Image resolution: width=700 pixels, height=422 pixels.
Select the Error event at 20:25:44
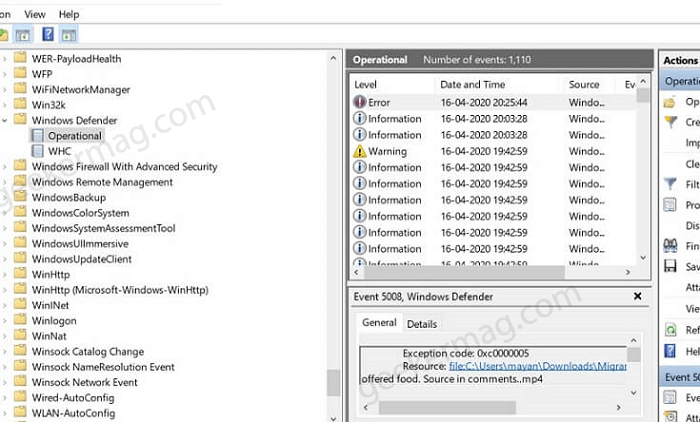tap(493, 102)
